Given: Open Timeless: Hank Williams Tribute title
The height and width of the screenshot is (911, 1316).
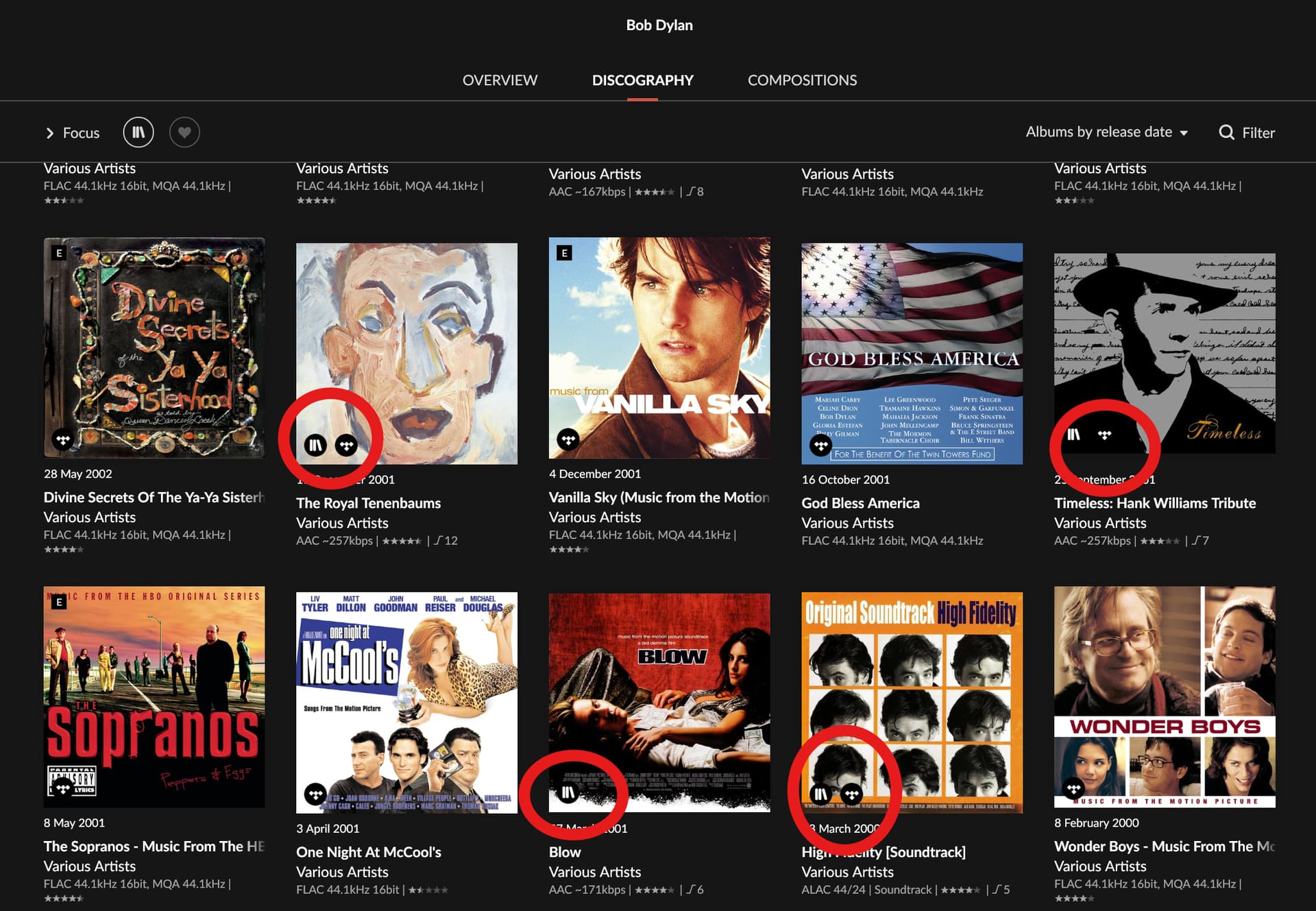Looking at the screenshot, I should pyautogui.click(x=1154, y=503).
